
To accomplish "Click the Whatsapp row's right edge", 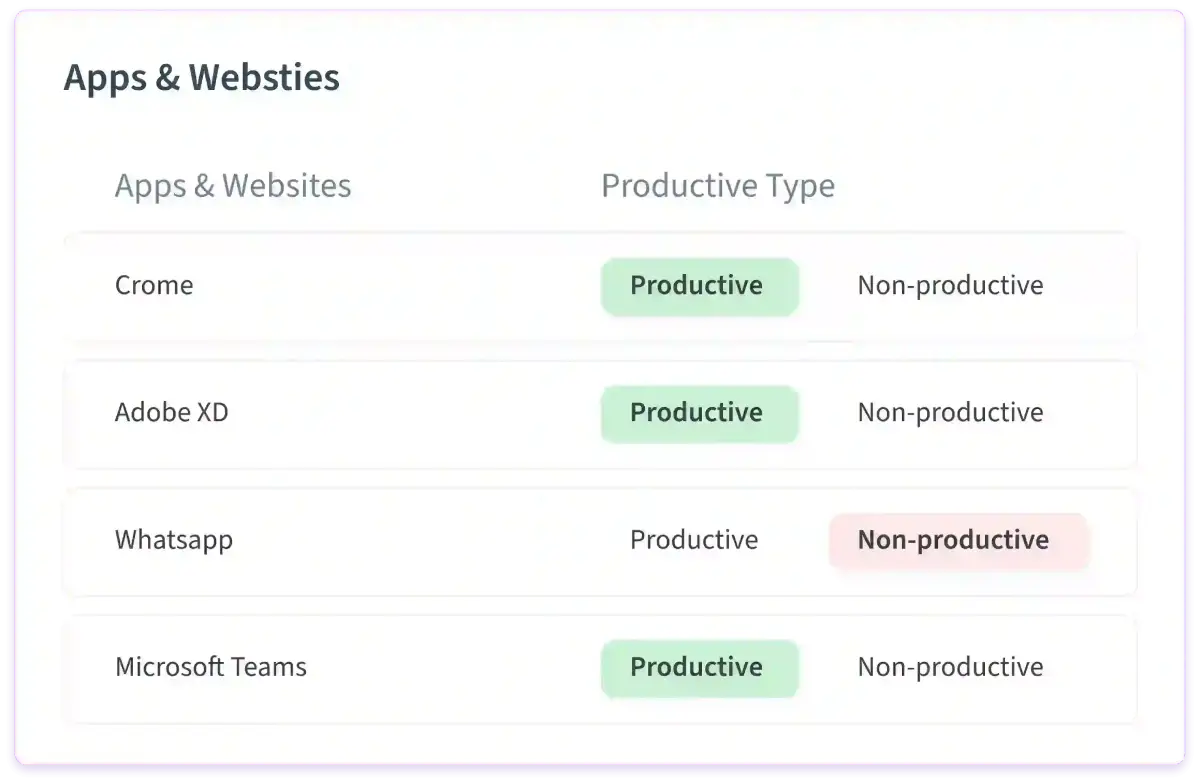I will [x=1118, y=541].
